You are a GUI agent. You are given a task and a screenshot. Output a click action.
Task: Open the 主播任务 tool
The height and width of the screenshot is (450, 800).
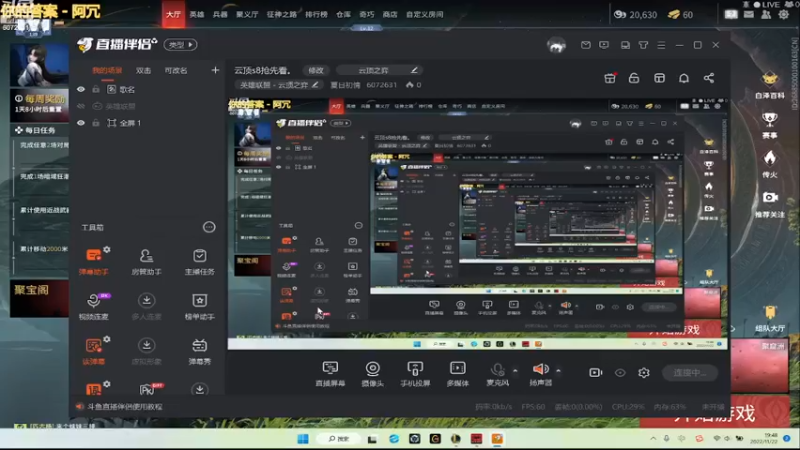(199, 262)
